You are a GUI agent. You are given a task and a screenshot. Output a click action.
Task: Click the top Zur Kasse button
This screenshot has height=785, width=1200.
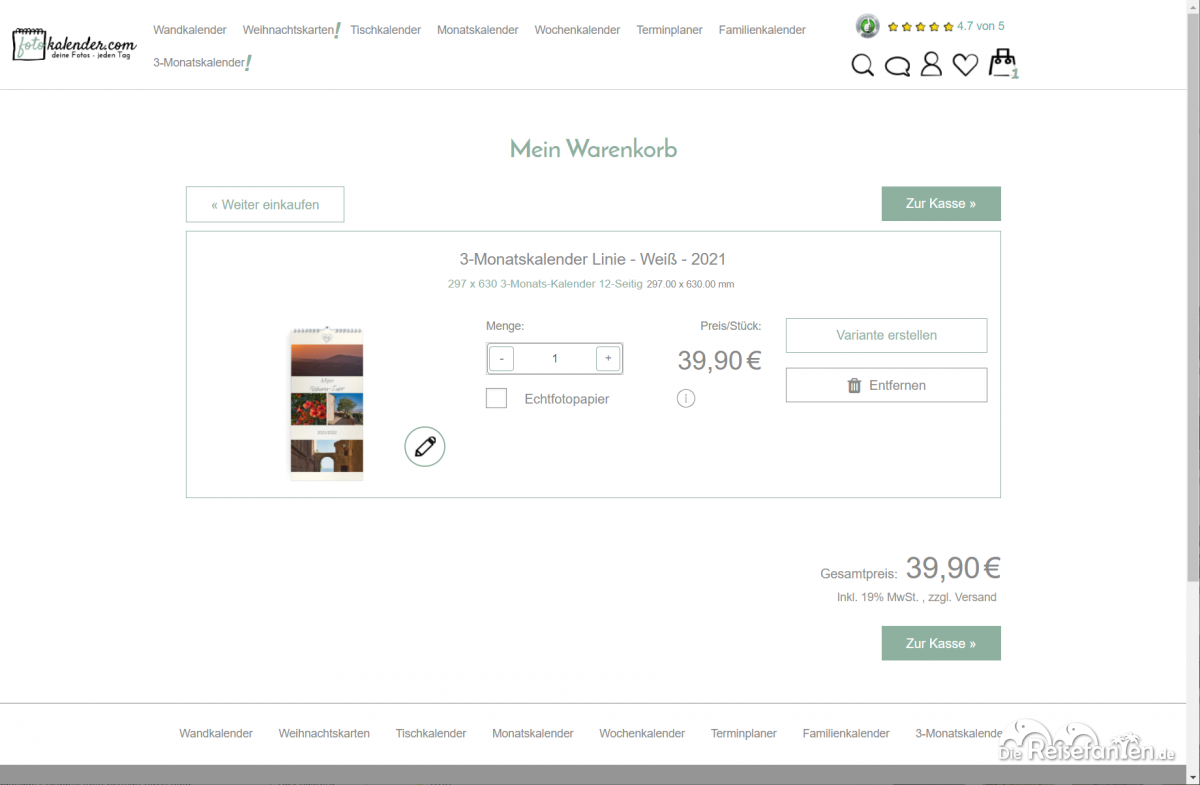click(x=940, y=204)
